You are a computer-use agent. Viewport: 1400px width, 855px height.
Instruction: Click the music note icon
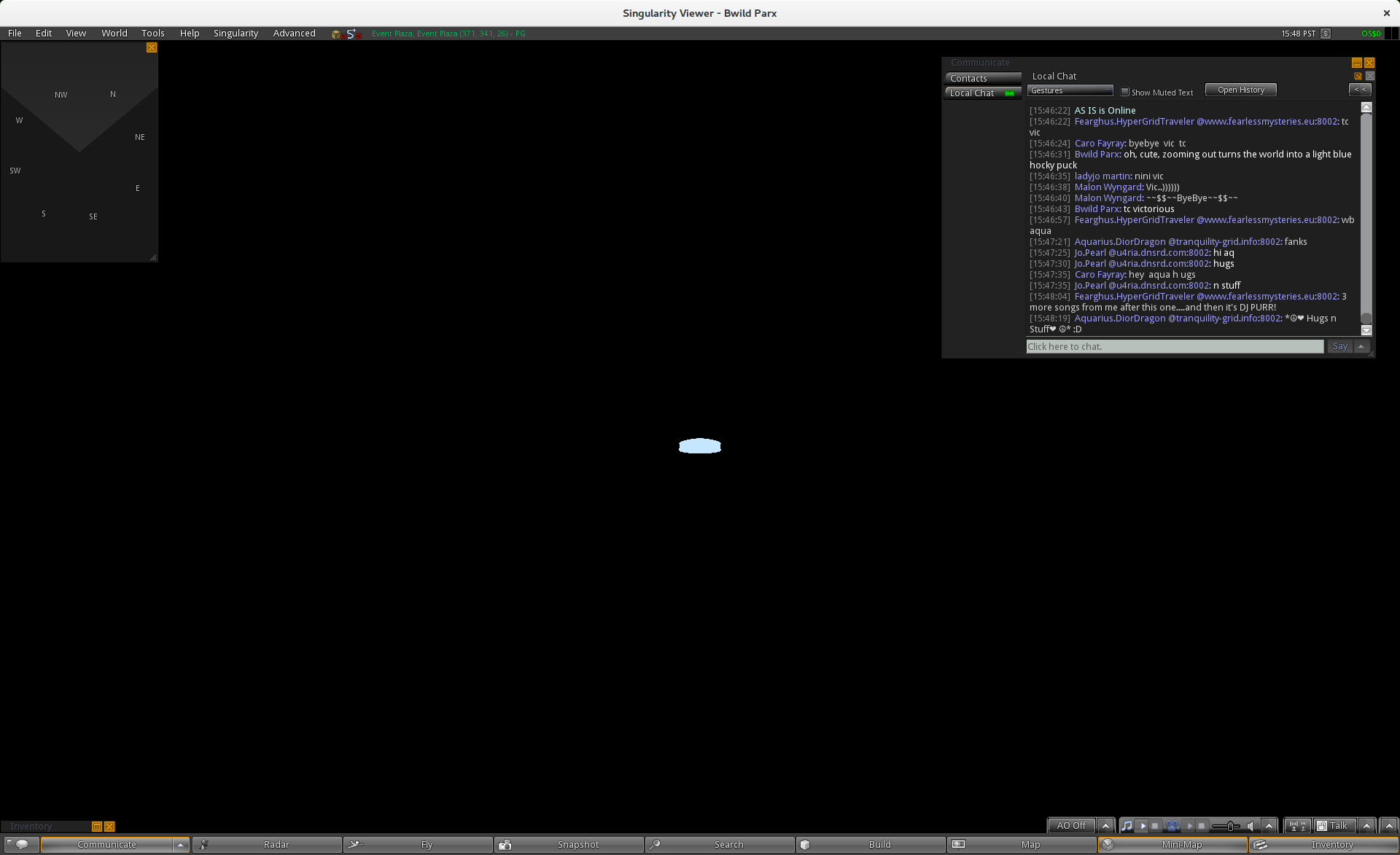1127,826
